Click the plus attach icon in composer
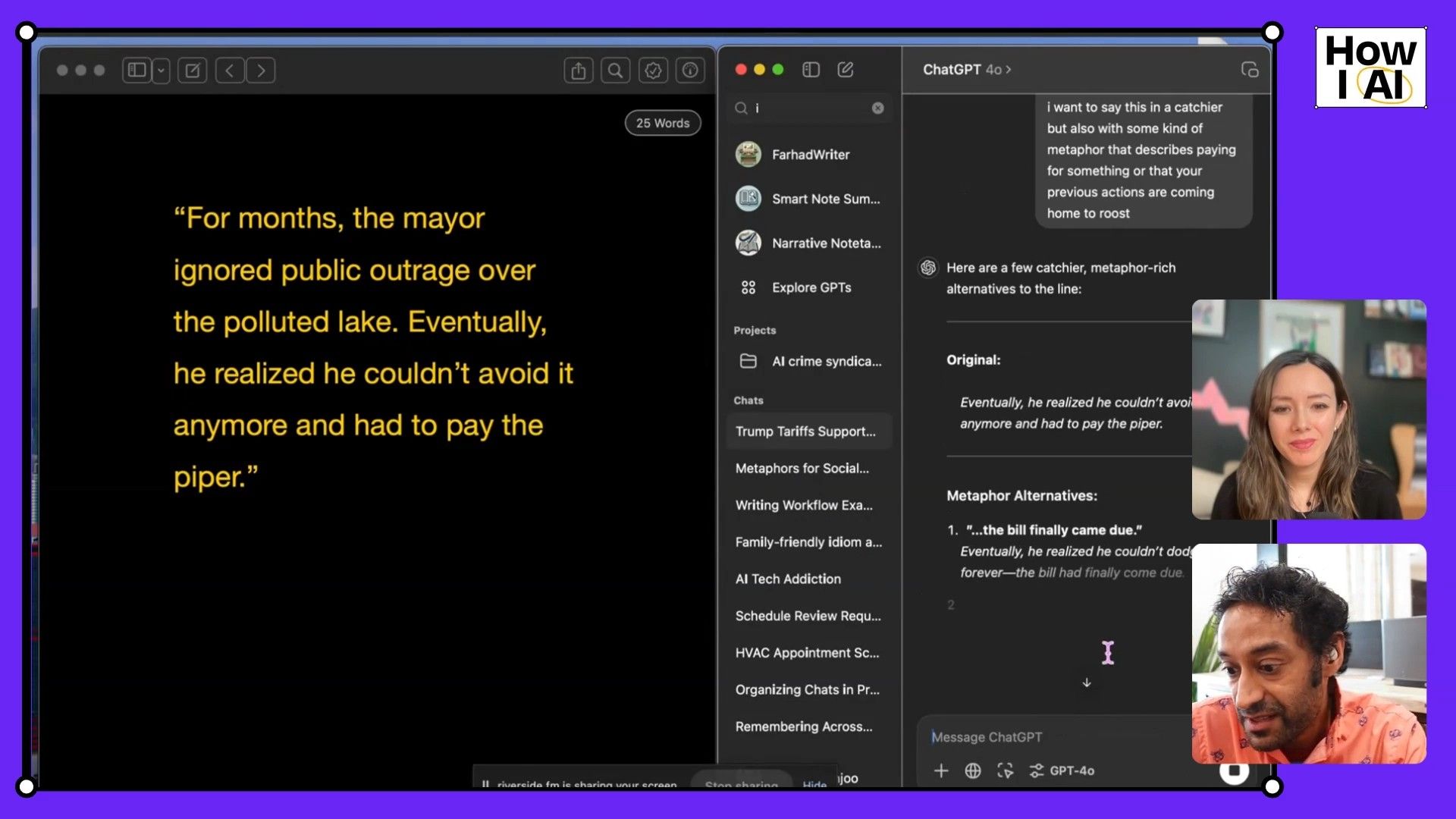This screenshot has height=819, width=1456. (x=941, y=770)
